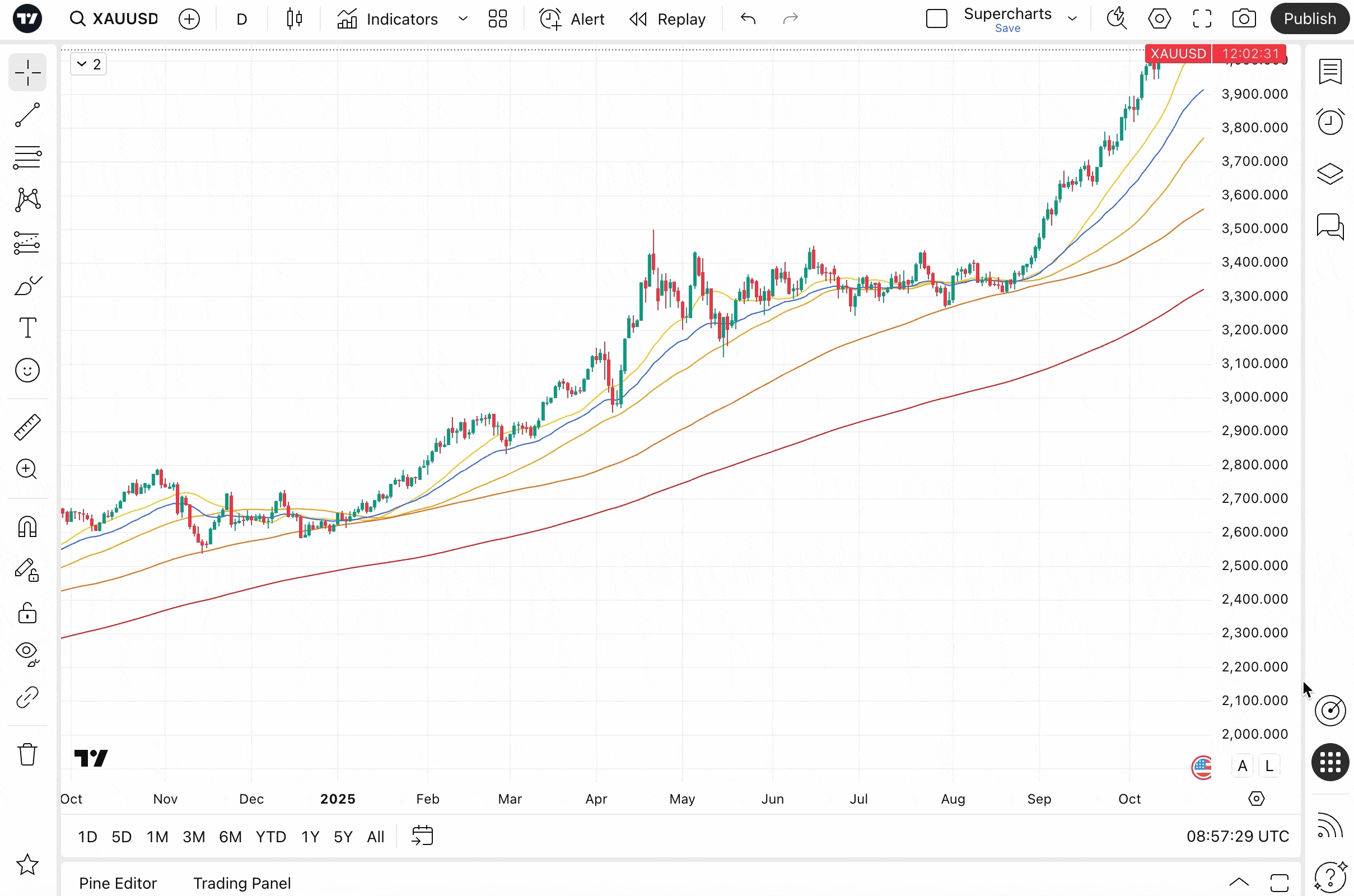Select the Text annotation tool

point(27,328)
